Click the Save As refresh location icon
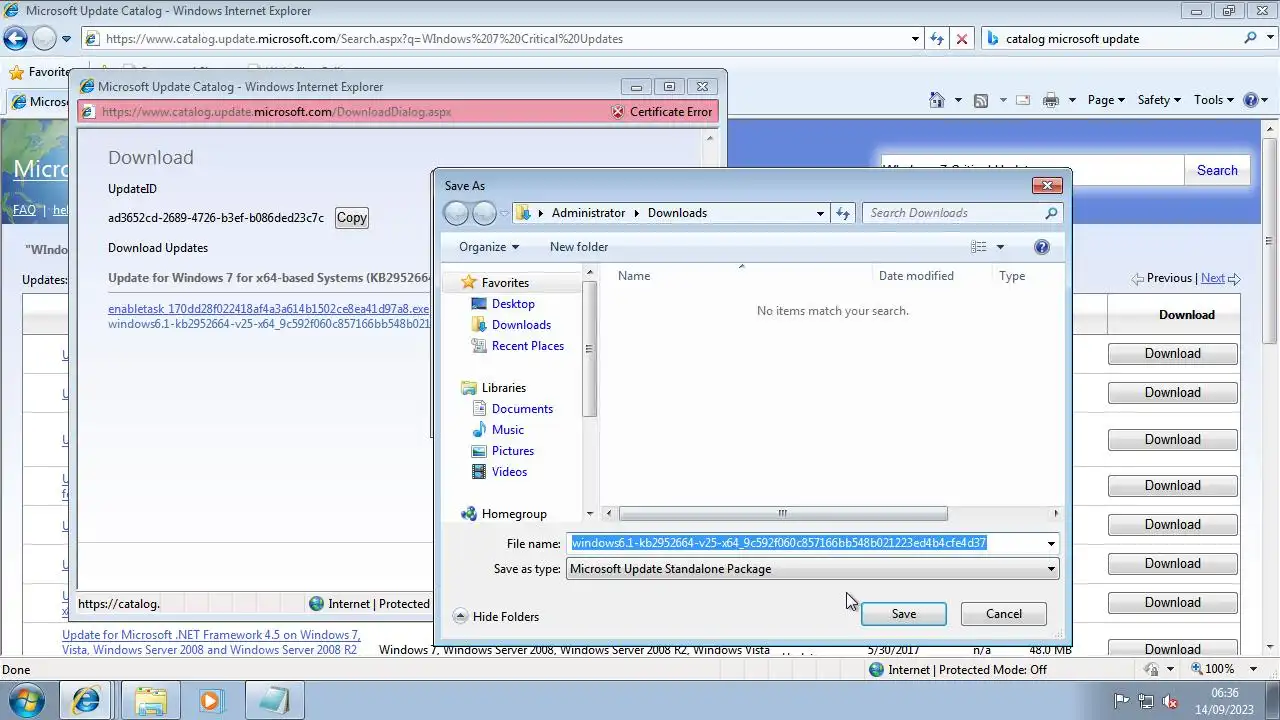Screen dimensions: 1280x720 (x=843, y=213)
